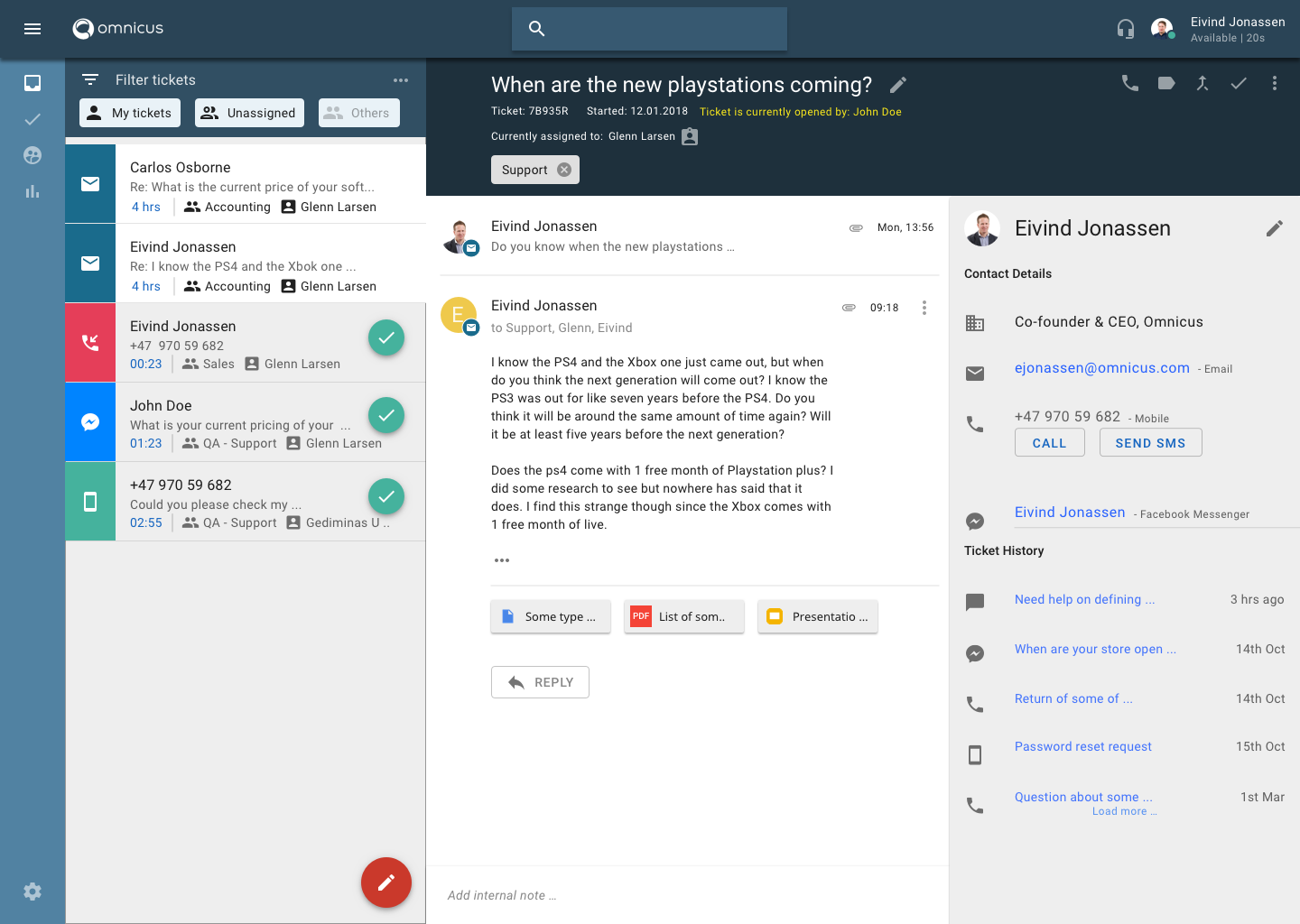Viewport: 1300px width, 924px height.
Task: Open the ejonassen@omnicus.com email link
Action: click(1101, 368)
